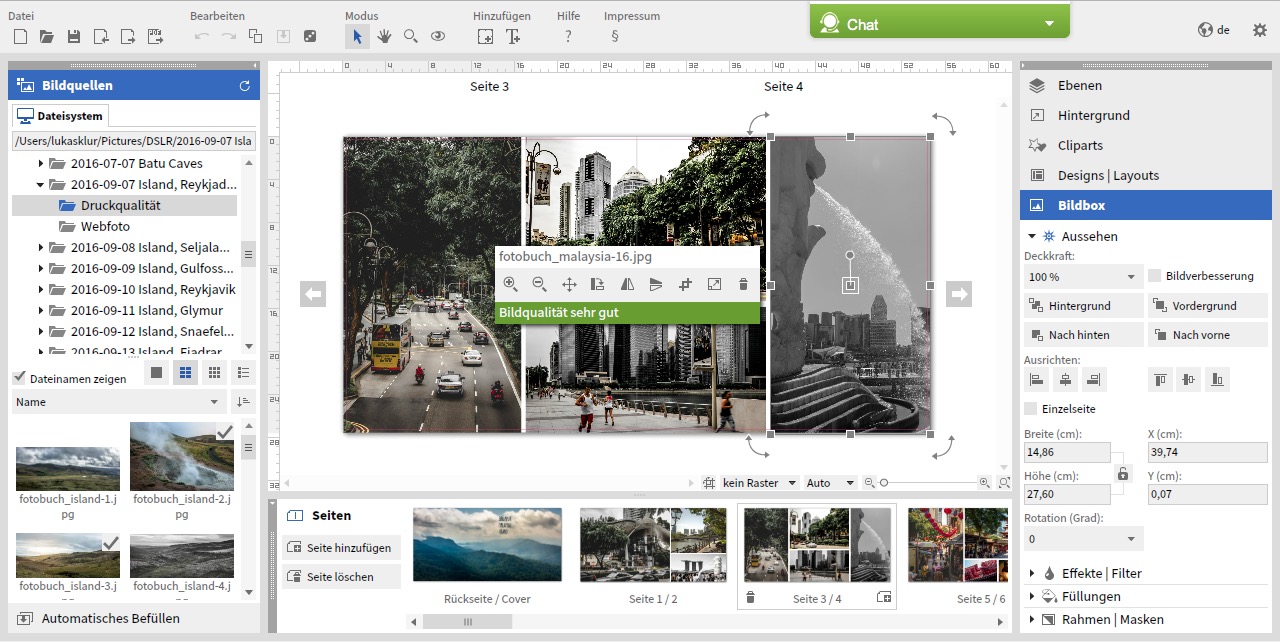Click the Nach vorne button
This screenshot has width=1280, height=642.
tap(1207, 335)
